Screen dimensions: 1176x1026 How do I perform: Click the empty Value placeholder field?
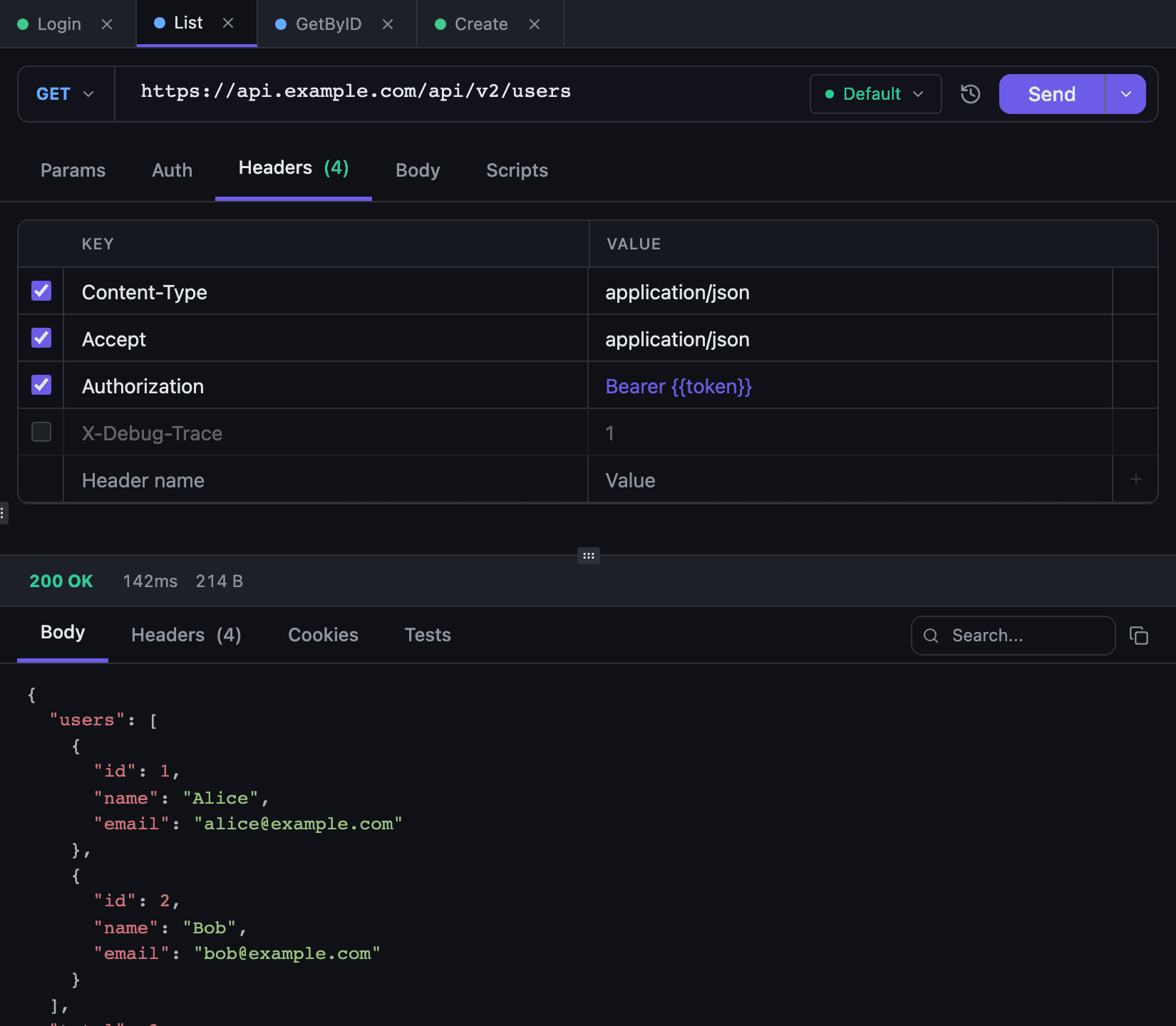pos(850,480)
